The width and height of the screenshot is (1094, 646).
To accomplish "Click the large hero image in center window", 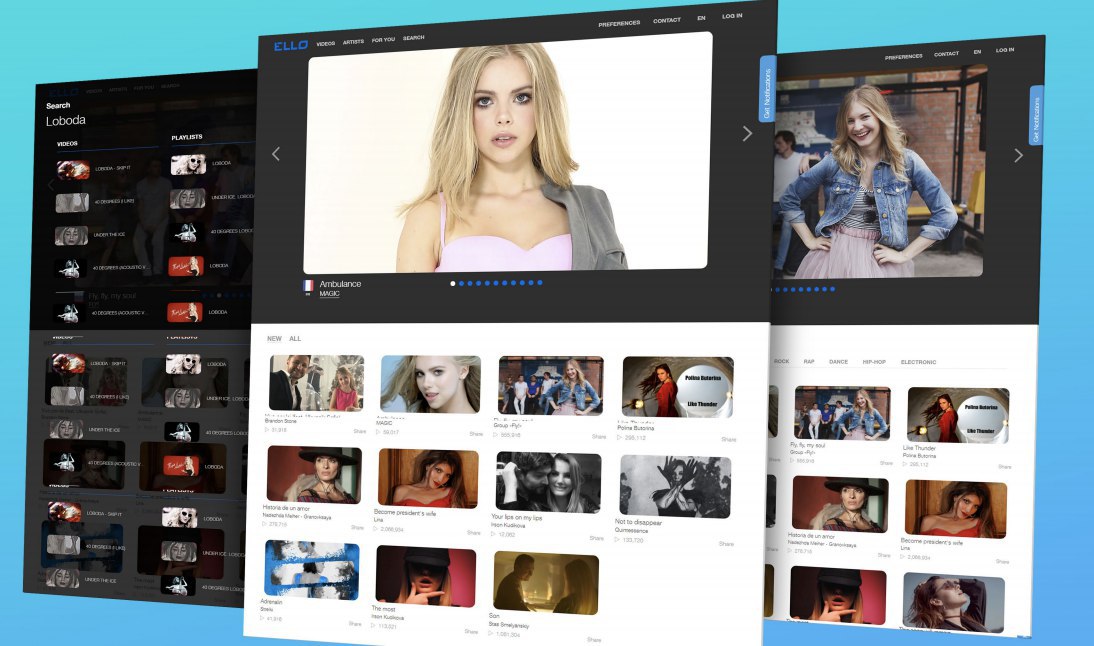I will (508, 153).
